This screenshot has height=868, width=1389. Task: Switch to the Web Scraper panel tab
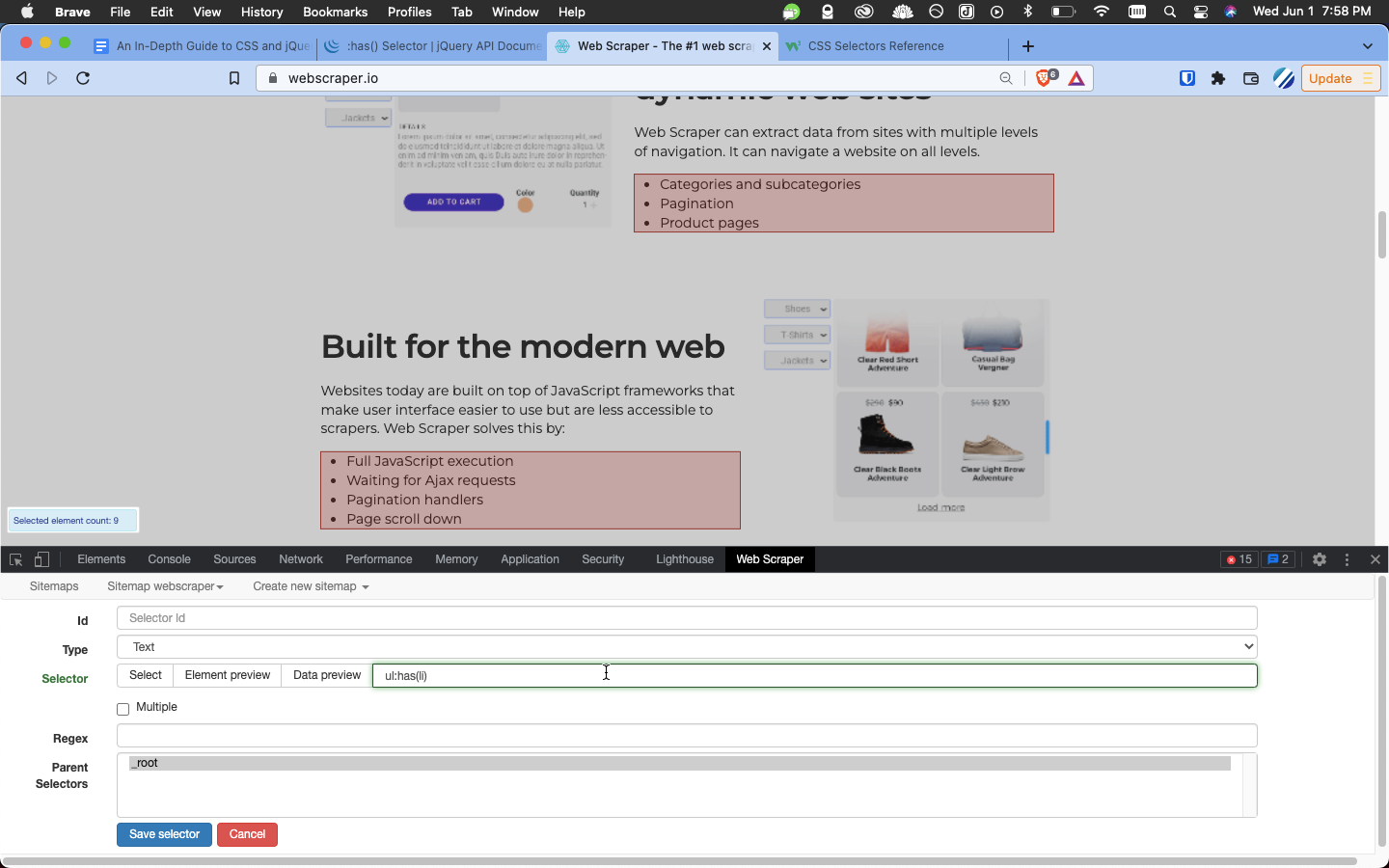(769, 559)
